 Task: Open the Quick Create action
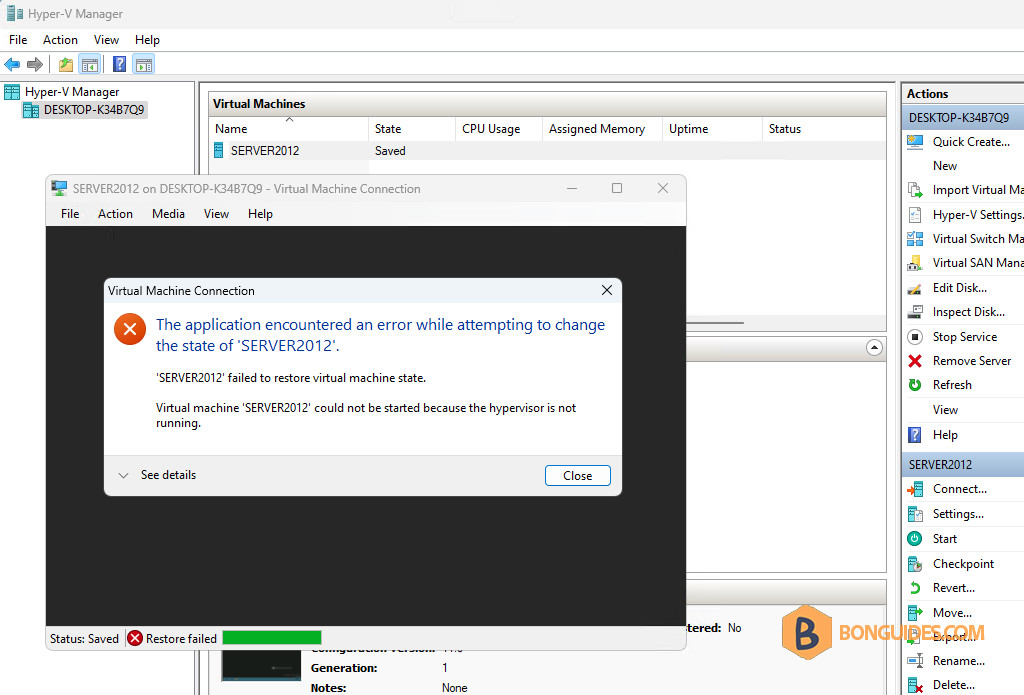click(970, 142)
